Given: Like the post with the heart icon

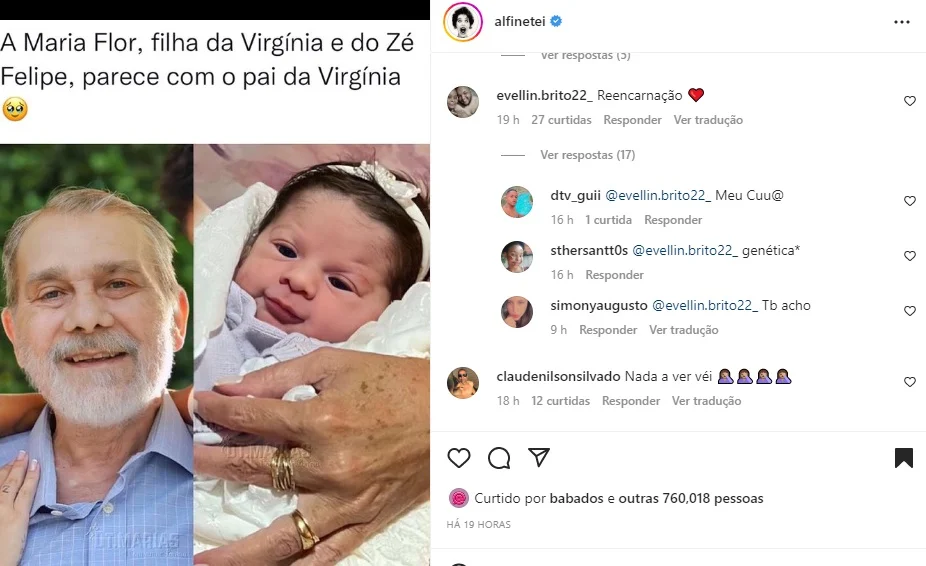Looking at the screenshot, I should pyautogui.click(x=459, y=458).
